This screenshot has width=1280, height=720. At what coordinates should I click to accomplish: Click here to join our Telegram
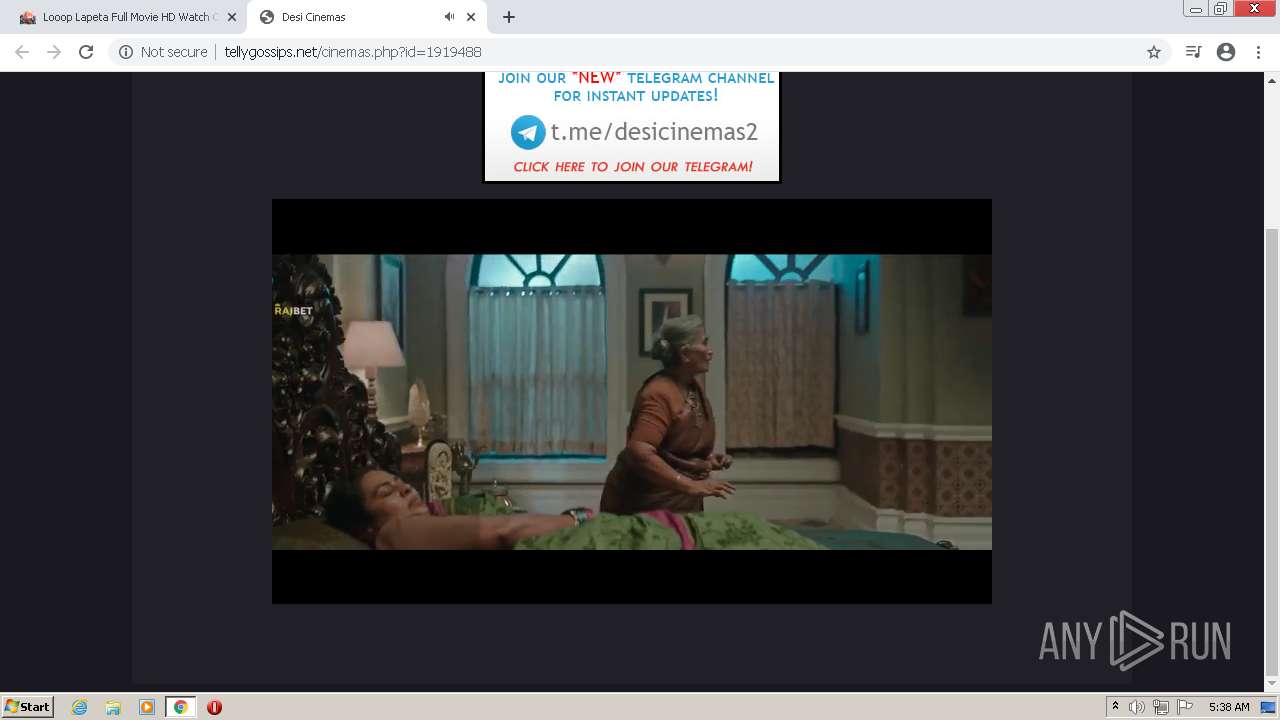click(x=633, y=167)
